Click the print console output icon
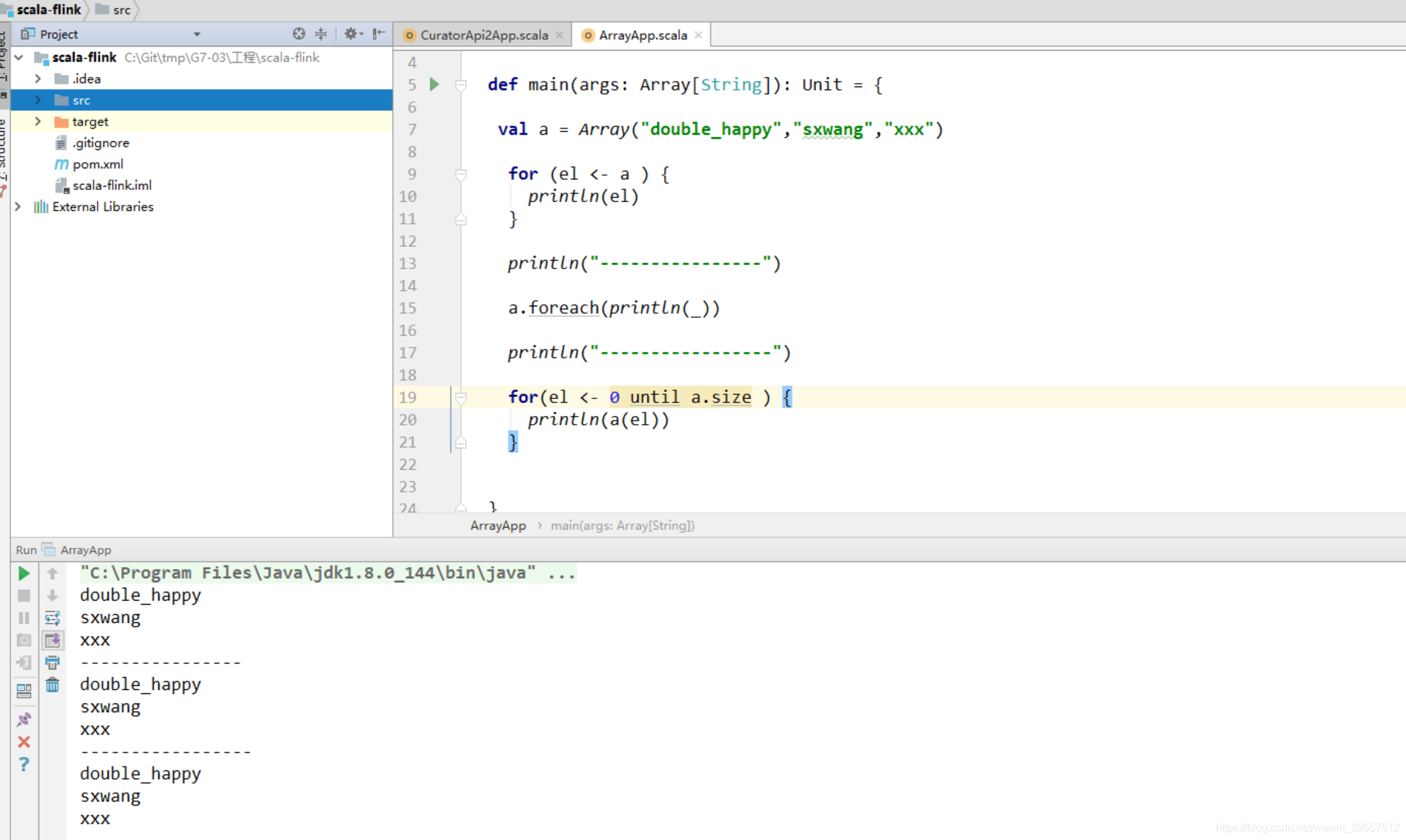The image size is (1406, 840). coord(52,663)
